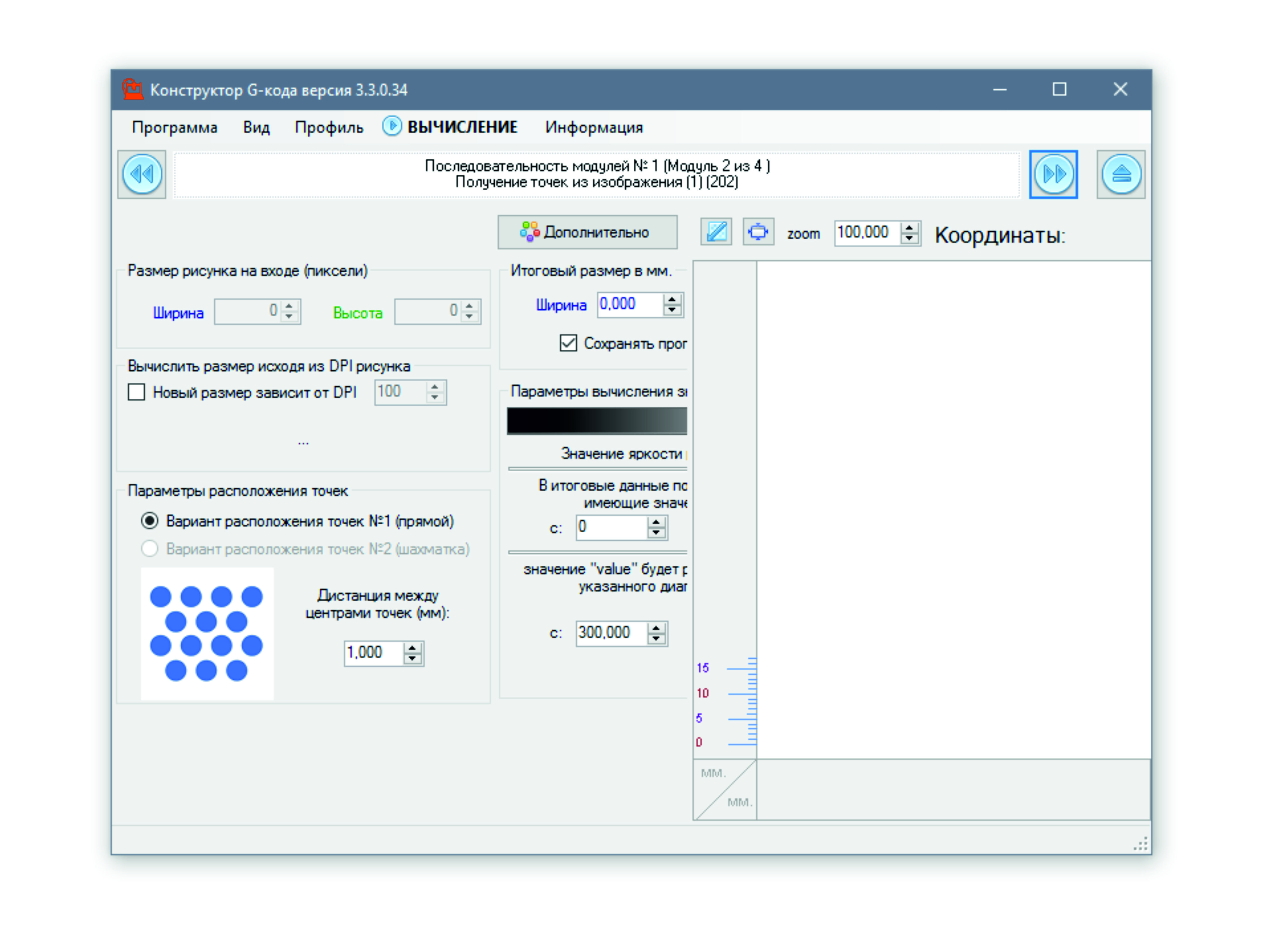
Task: Open the Программа menu
Action: click(175, 127)
